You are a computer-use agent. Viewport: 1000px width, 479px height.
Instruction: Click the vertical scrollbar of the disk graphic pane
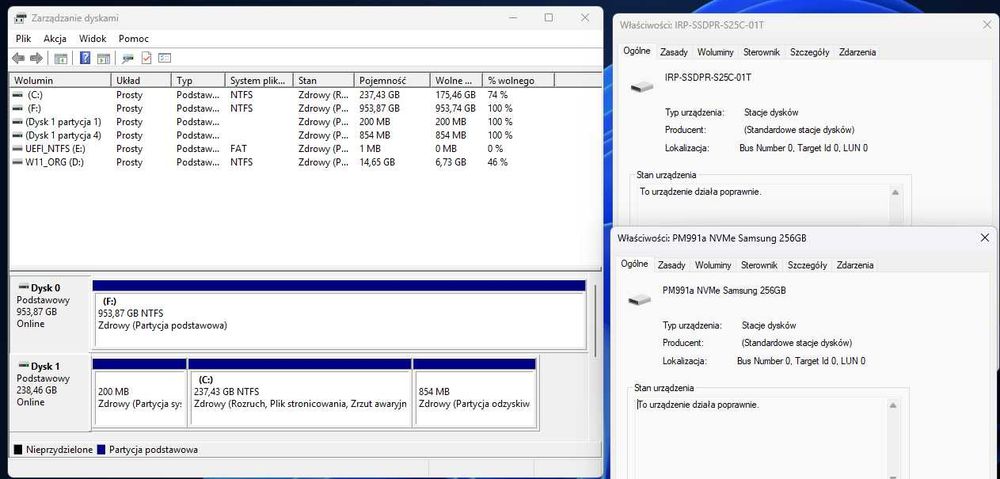coord(596,320)
